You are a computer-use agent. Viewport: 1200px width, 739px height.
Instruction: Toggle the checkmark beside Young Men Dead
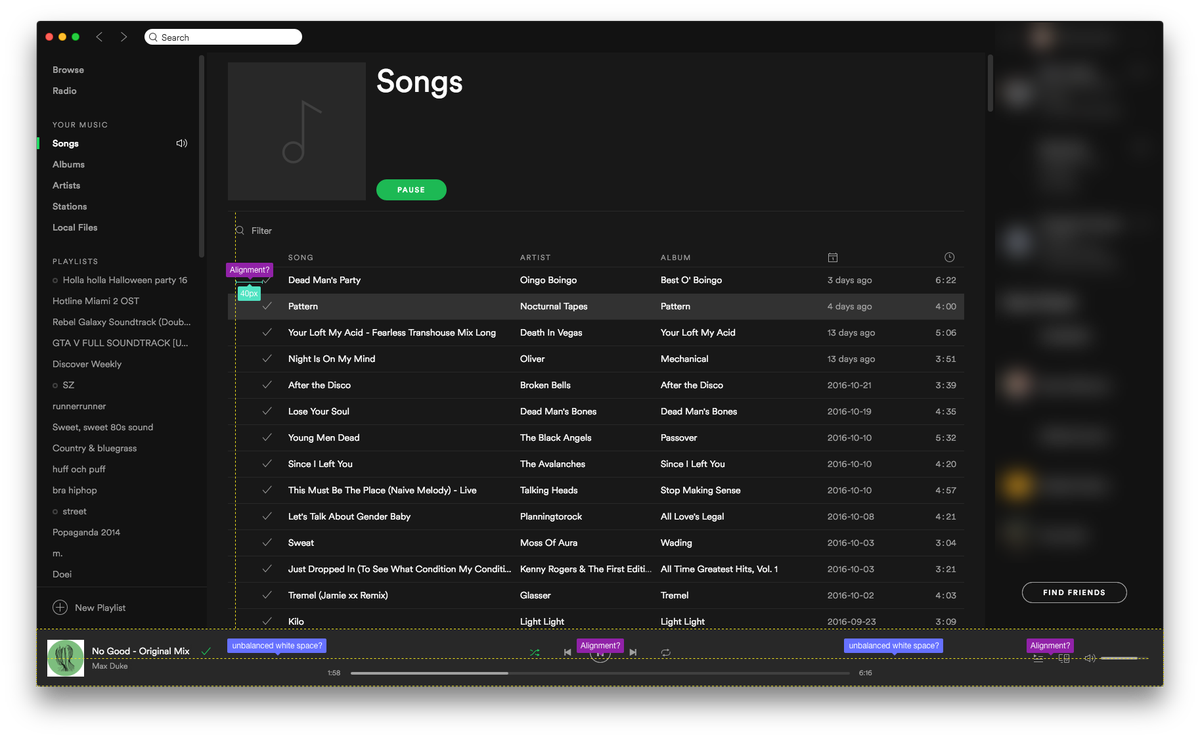pyautogui.click(x=267, y=438)
